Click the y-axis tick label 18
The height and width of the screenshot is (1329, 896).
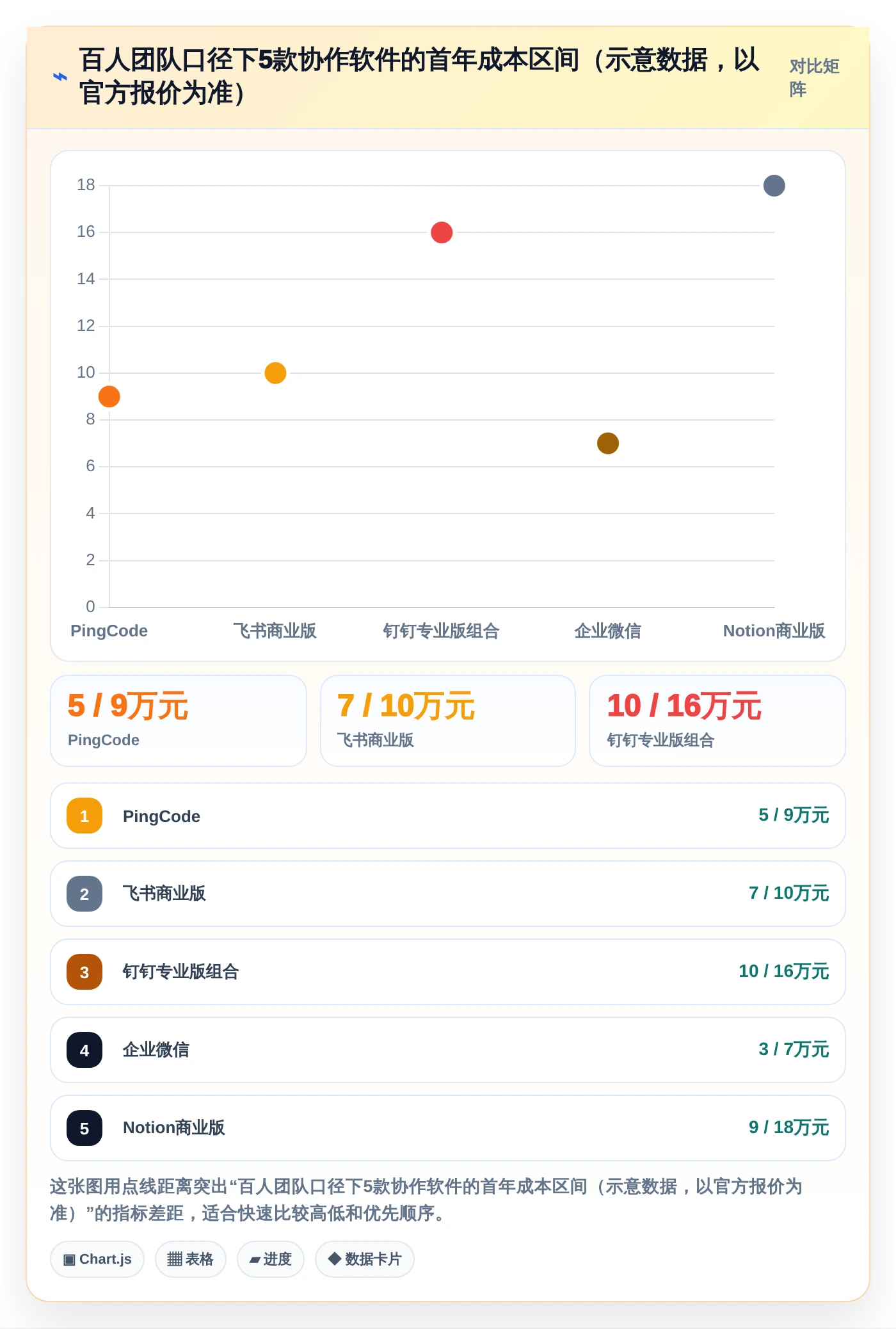point(86,185)
